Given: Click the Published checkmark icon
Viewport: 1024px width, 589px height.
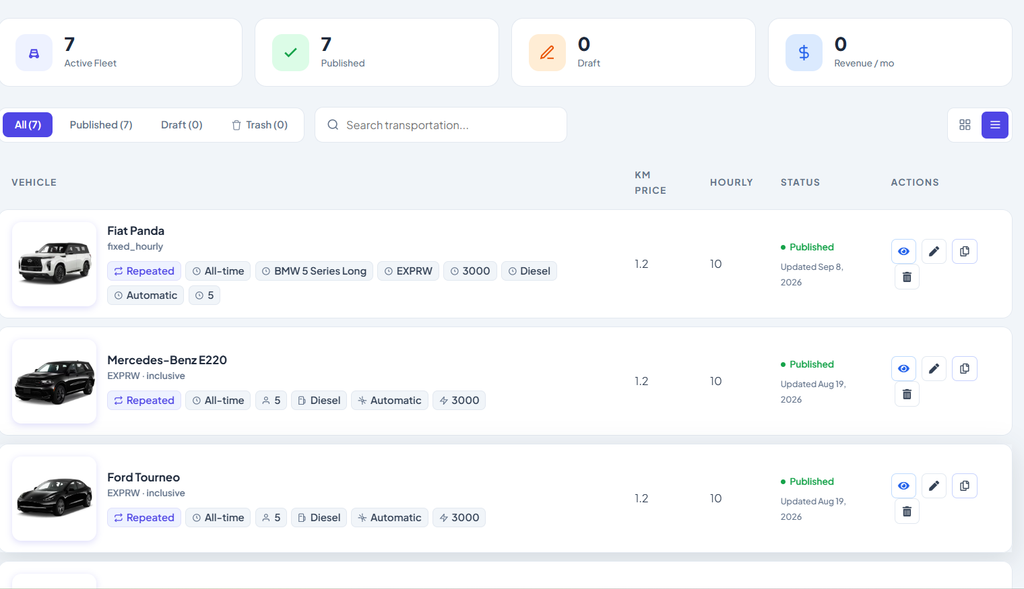Looking at the screenshot, I should (291, 53).
